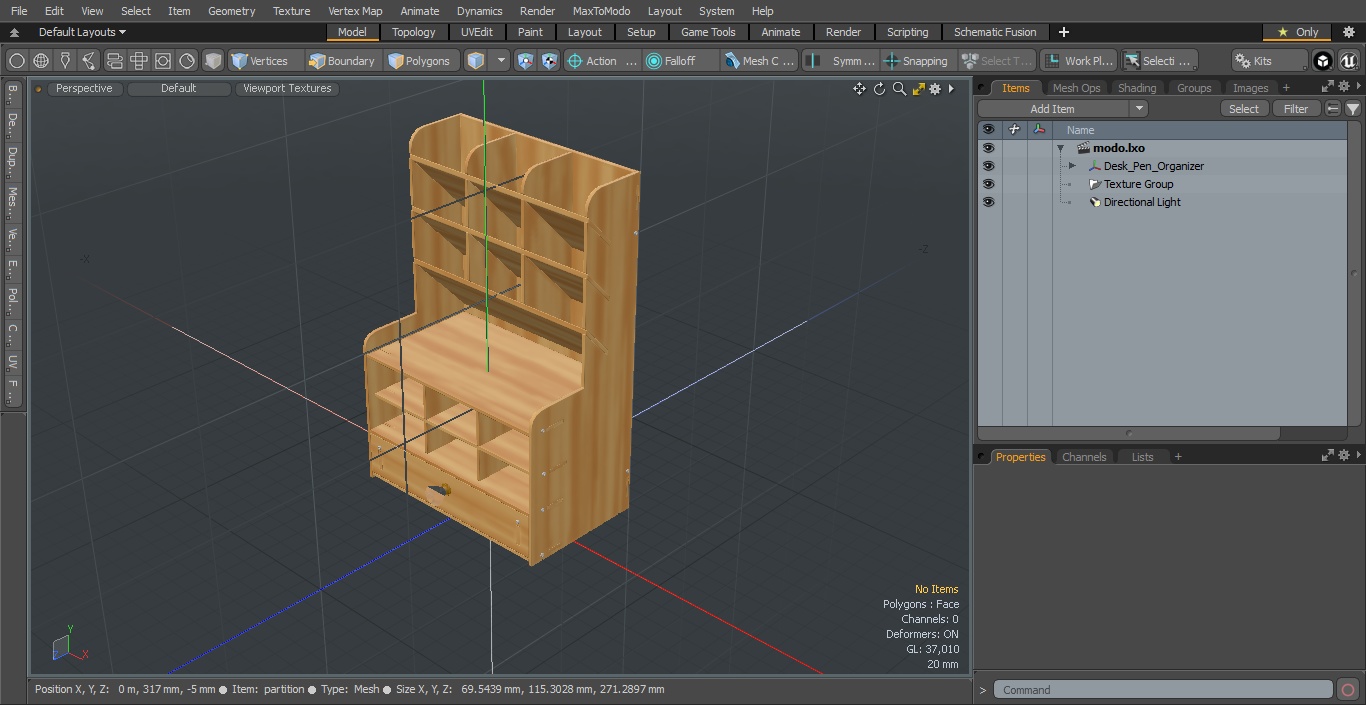The height and width of the screenshot is (705, 1366).
Task: Click the Polygons selection mode button
Action: 420,61
